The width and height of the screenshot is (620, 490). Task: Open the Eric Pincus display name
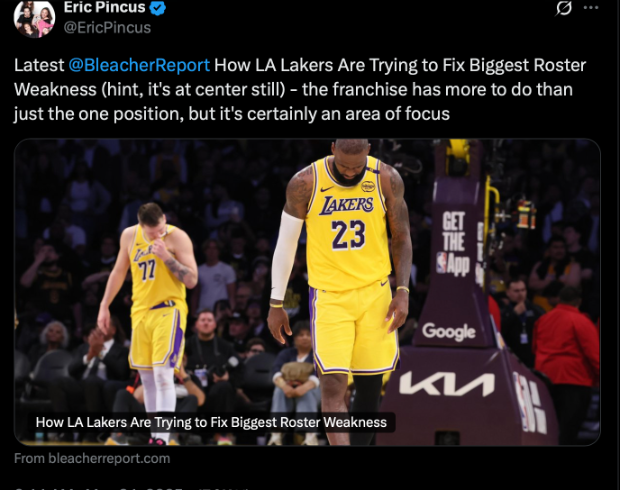pos(104,8)
